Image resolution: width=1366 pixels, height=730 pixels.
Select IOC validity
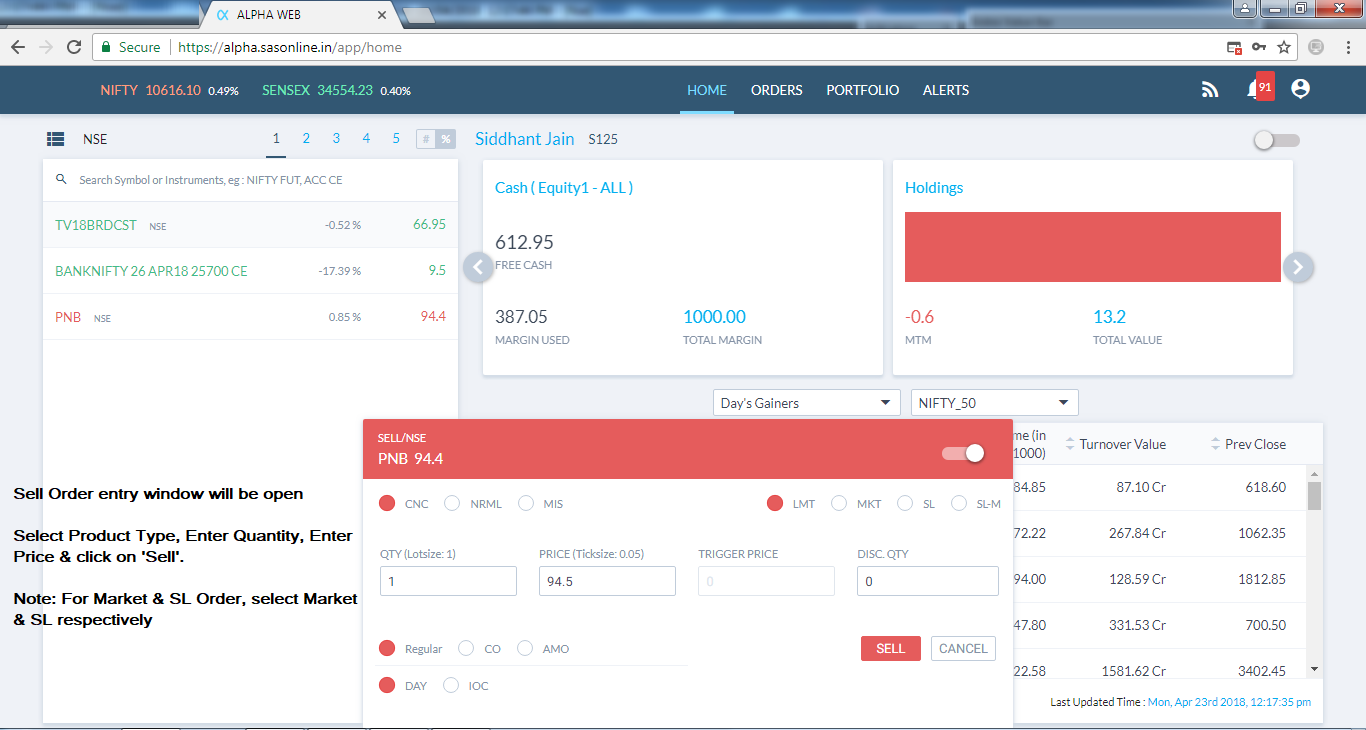pyautogui.click(x=451, y=685)
